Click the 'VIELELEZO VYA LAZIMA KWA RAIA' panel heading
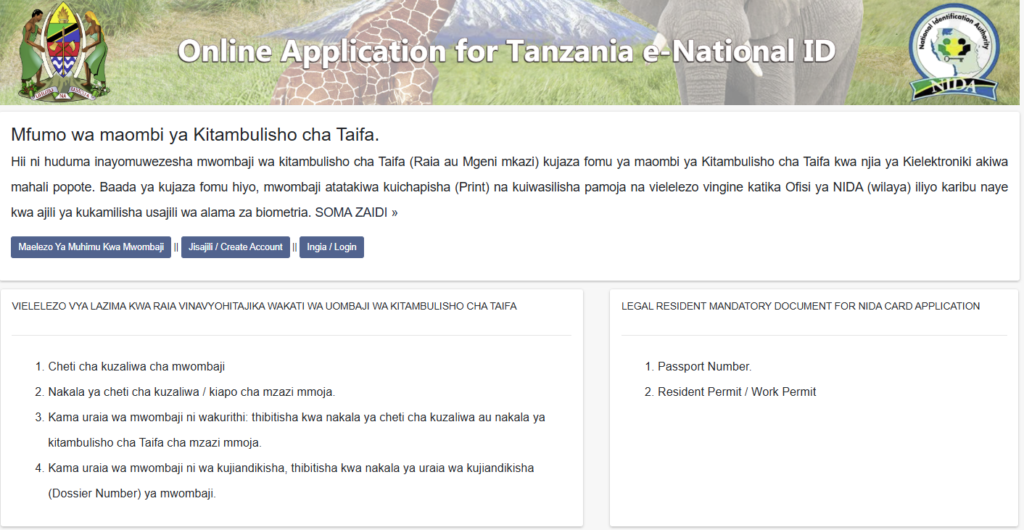The width and height of the screenshot is (1024, 530). [264, 306]
